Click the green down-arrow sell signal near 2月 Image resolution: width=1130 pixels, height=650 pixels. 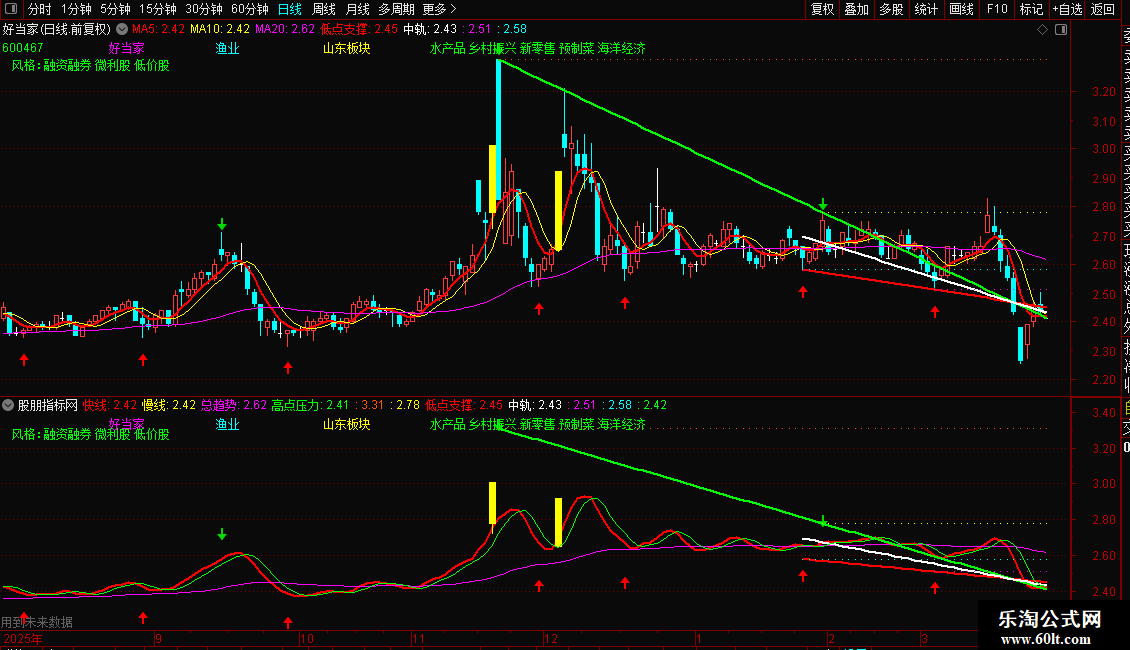823,205
